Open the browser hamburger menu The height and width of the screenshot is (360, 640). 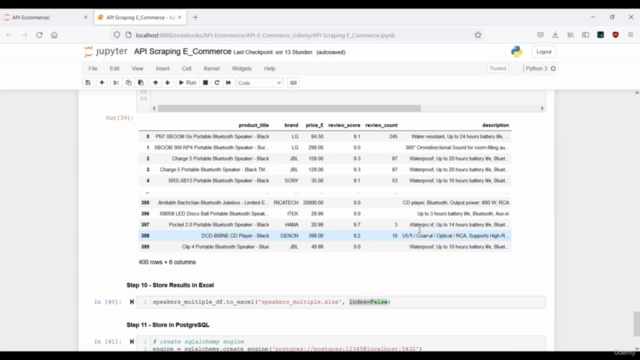click(631, 35)
